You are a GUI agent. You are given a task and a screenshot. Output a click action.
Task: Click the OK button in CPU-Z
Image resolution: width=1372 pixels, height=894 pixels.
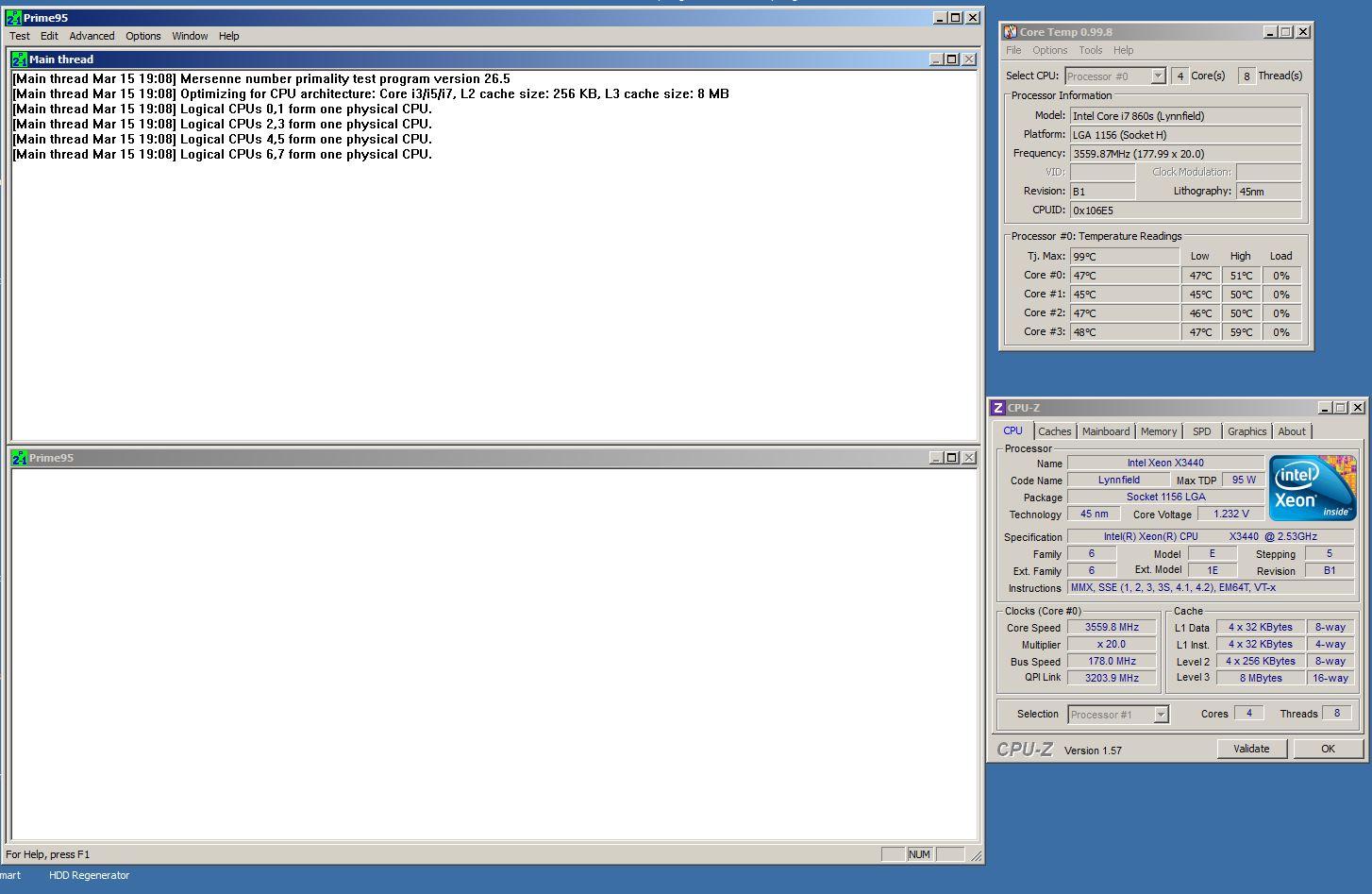coord(1328,749)
